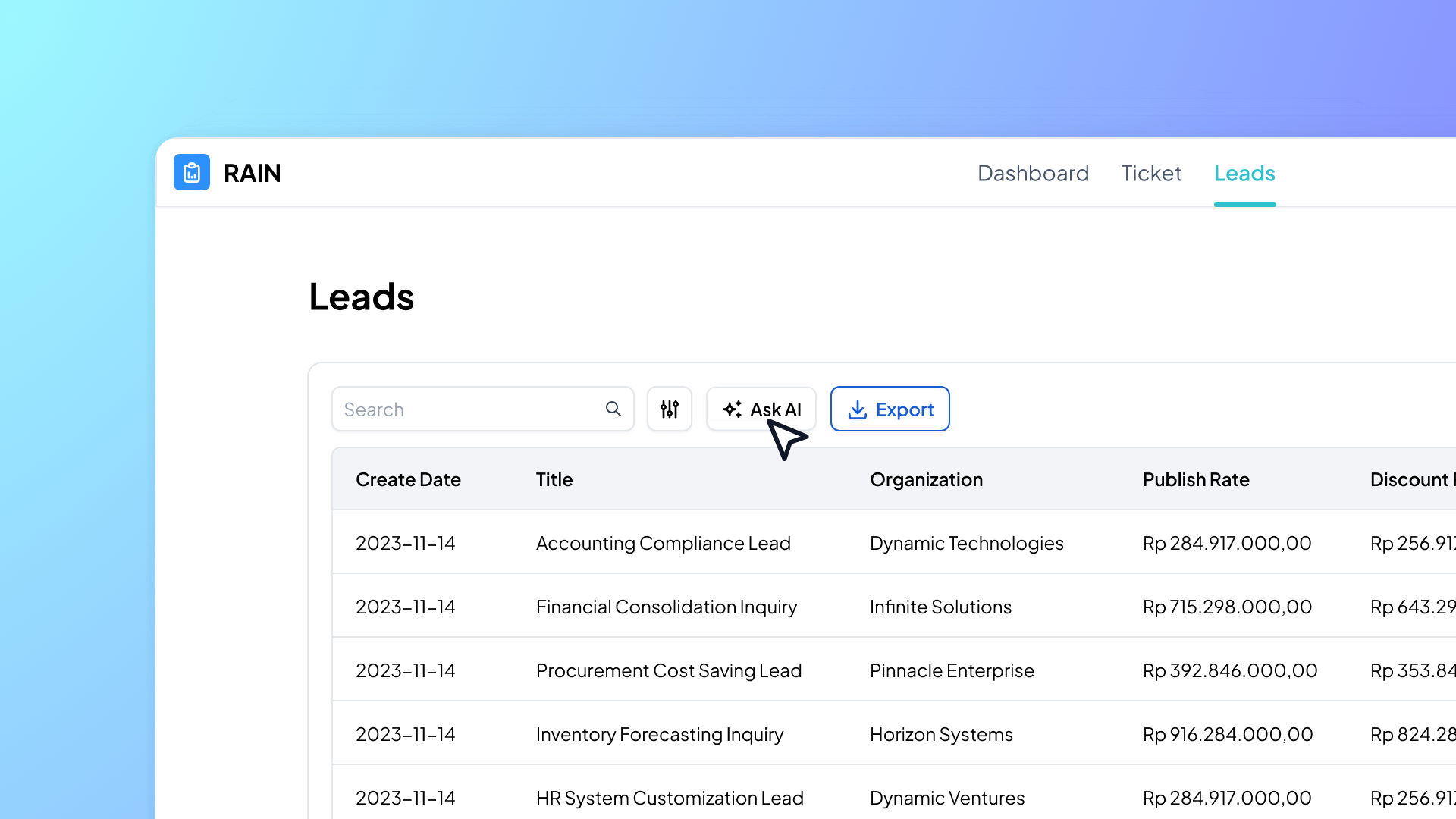The height and width of the screenshot is (819, 1456).
Task: Click the RAIN clipboard logo icon
Action: [x=192, y=173]
